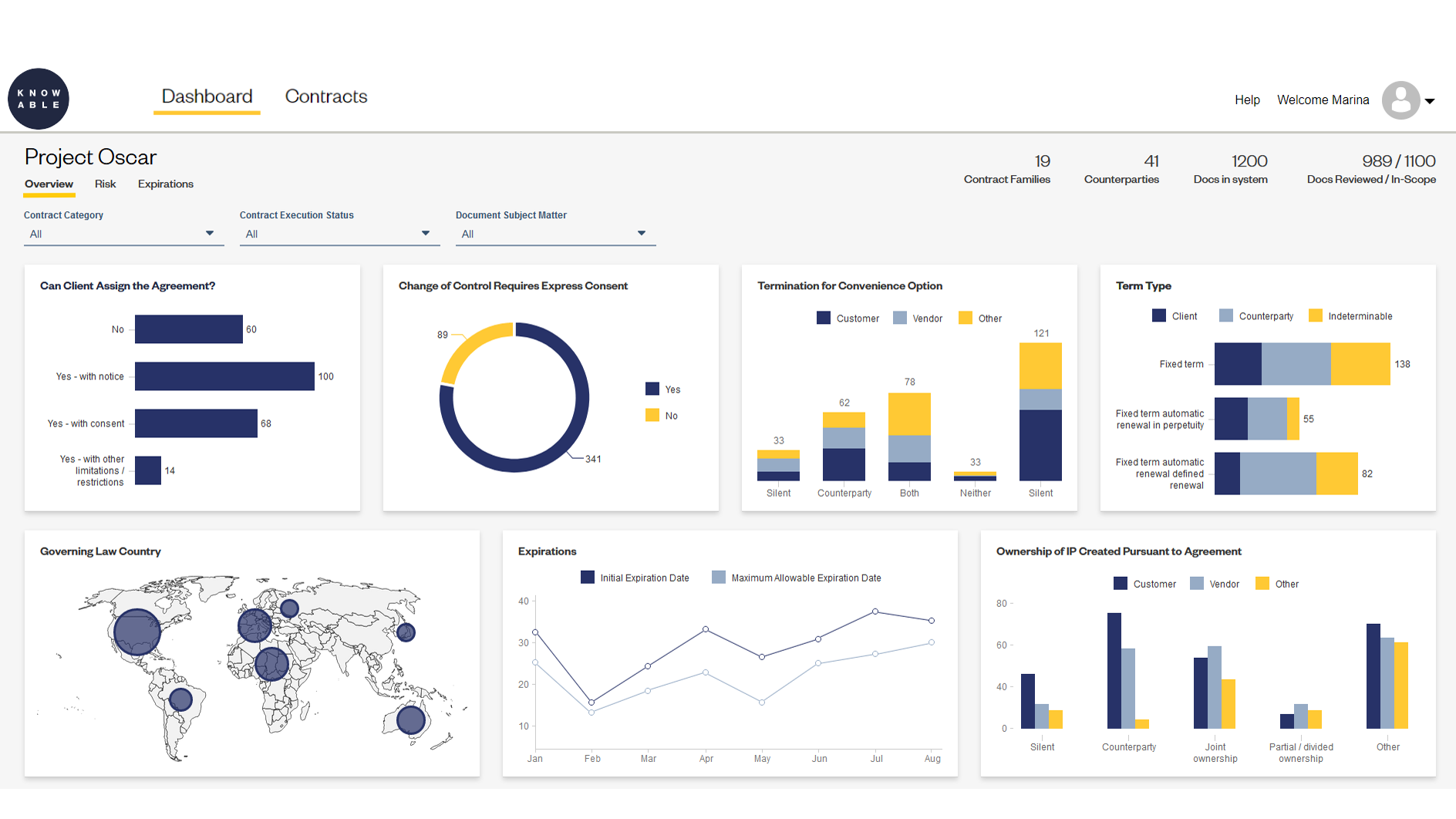The width and height of the screenshot is (1456, 819).
Task: Click the 1200 Docs in system stat
Action: (1231, 170)
